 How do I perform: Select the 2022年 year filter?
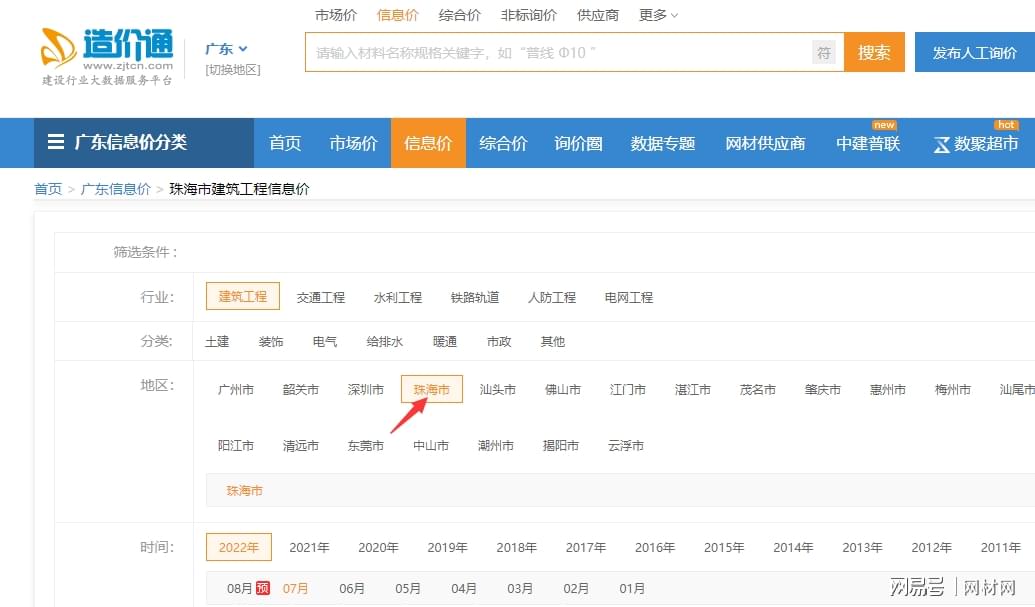point(239,547)
